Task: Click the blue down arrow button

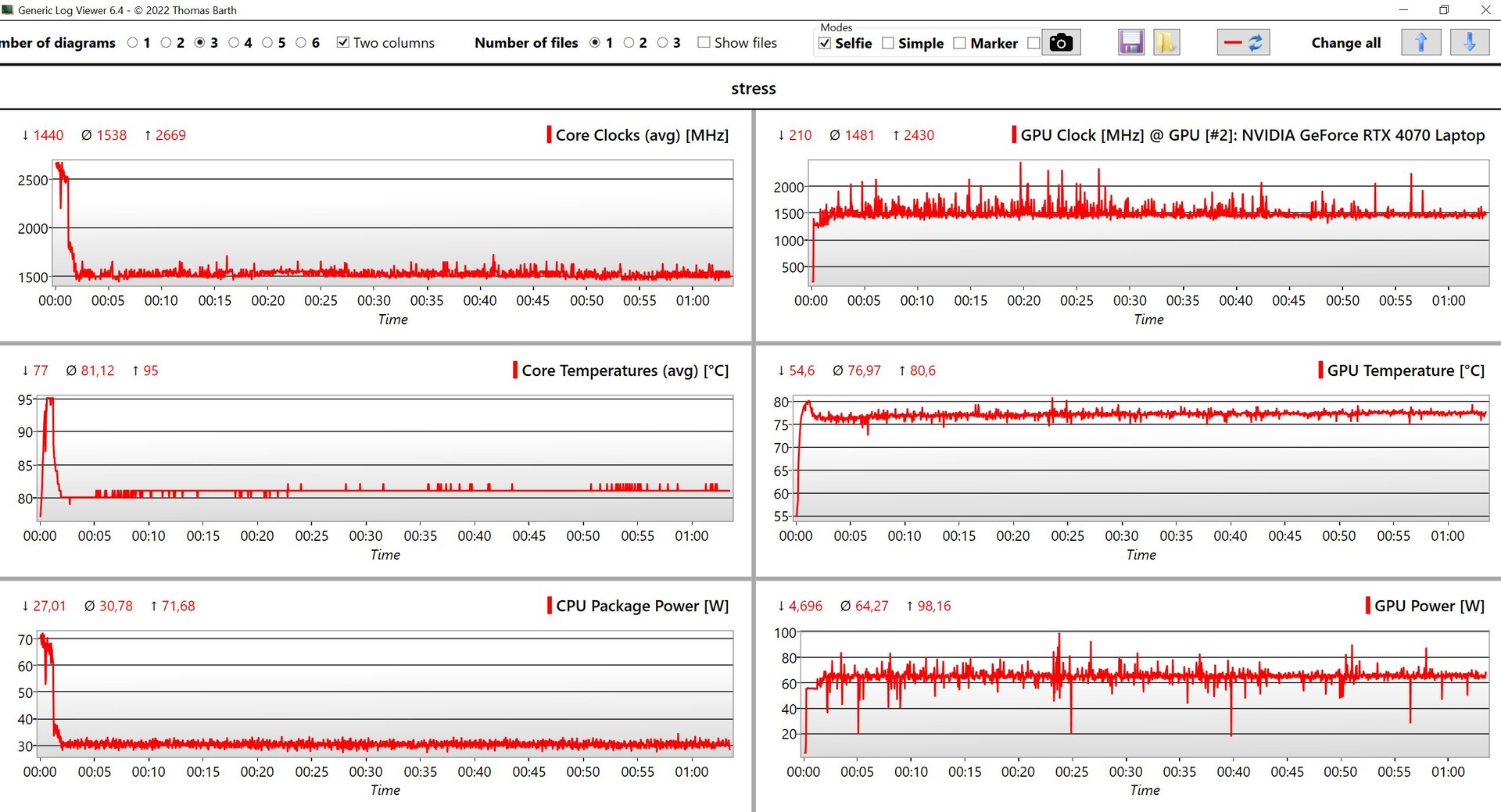Action: click(x=1469, y=43)
